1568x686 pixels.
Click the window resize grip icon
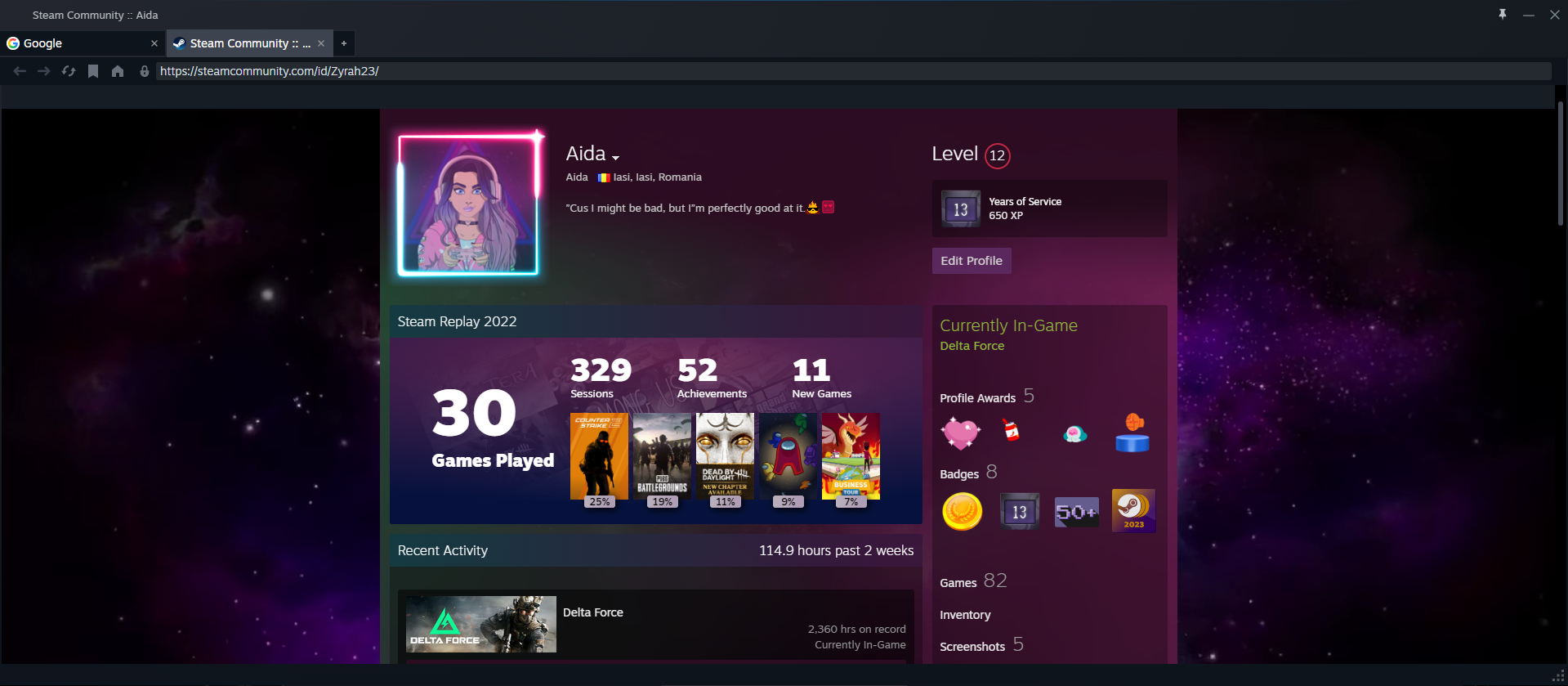pyautogui.click(x=1558, y=676)
